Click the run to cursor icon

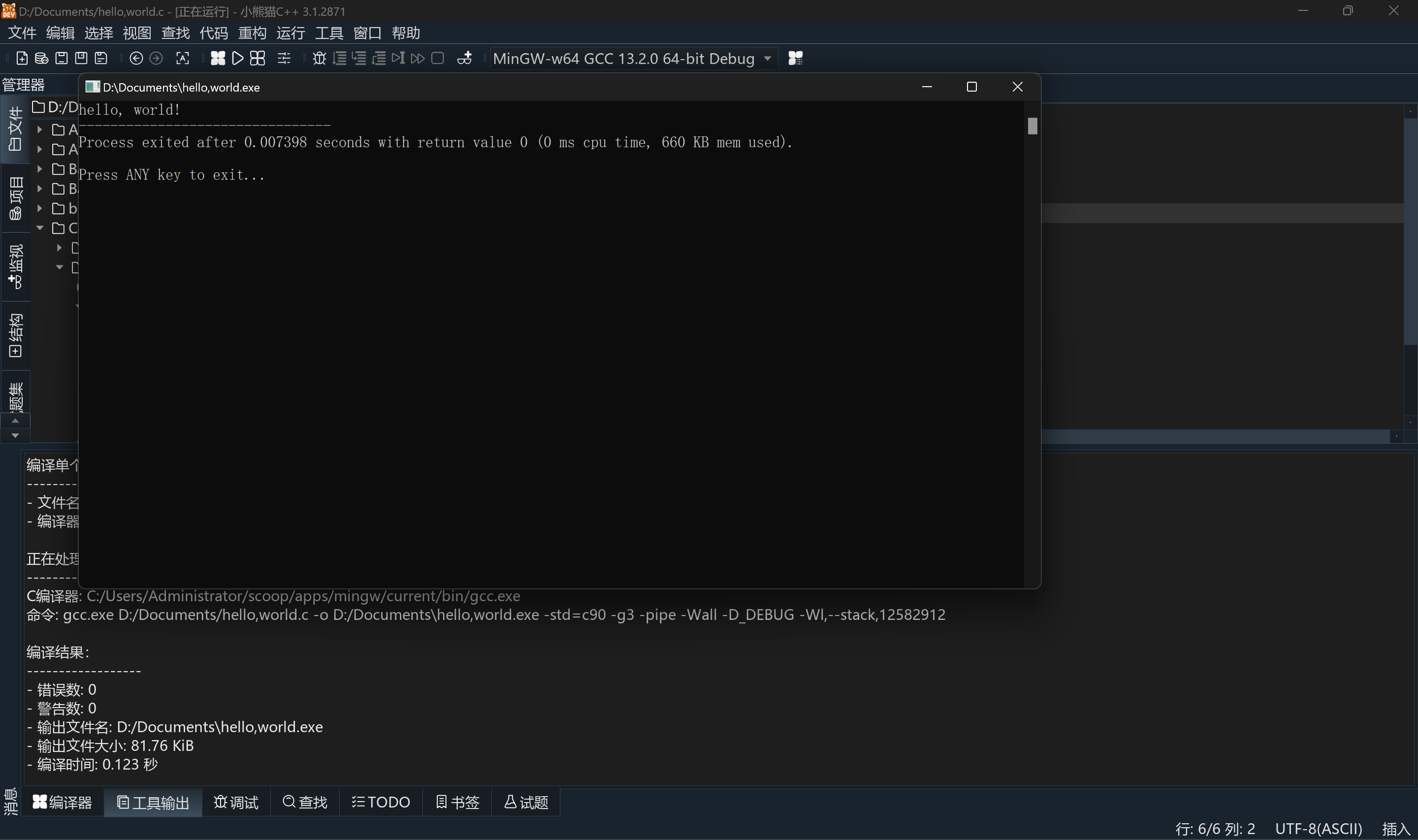coord(398,58)
